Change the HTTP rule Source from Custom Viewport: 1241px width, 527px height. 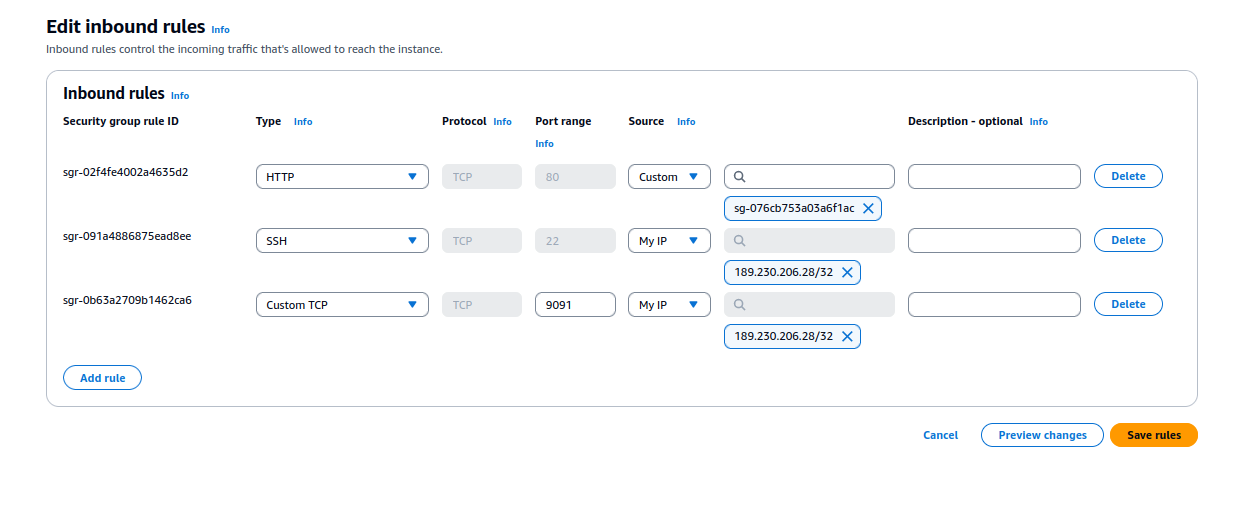click(x=669, y=177)
